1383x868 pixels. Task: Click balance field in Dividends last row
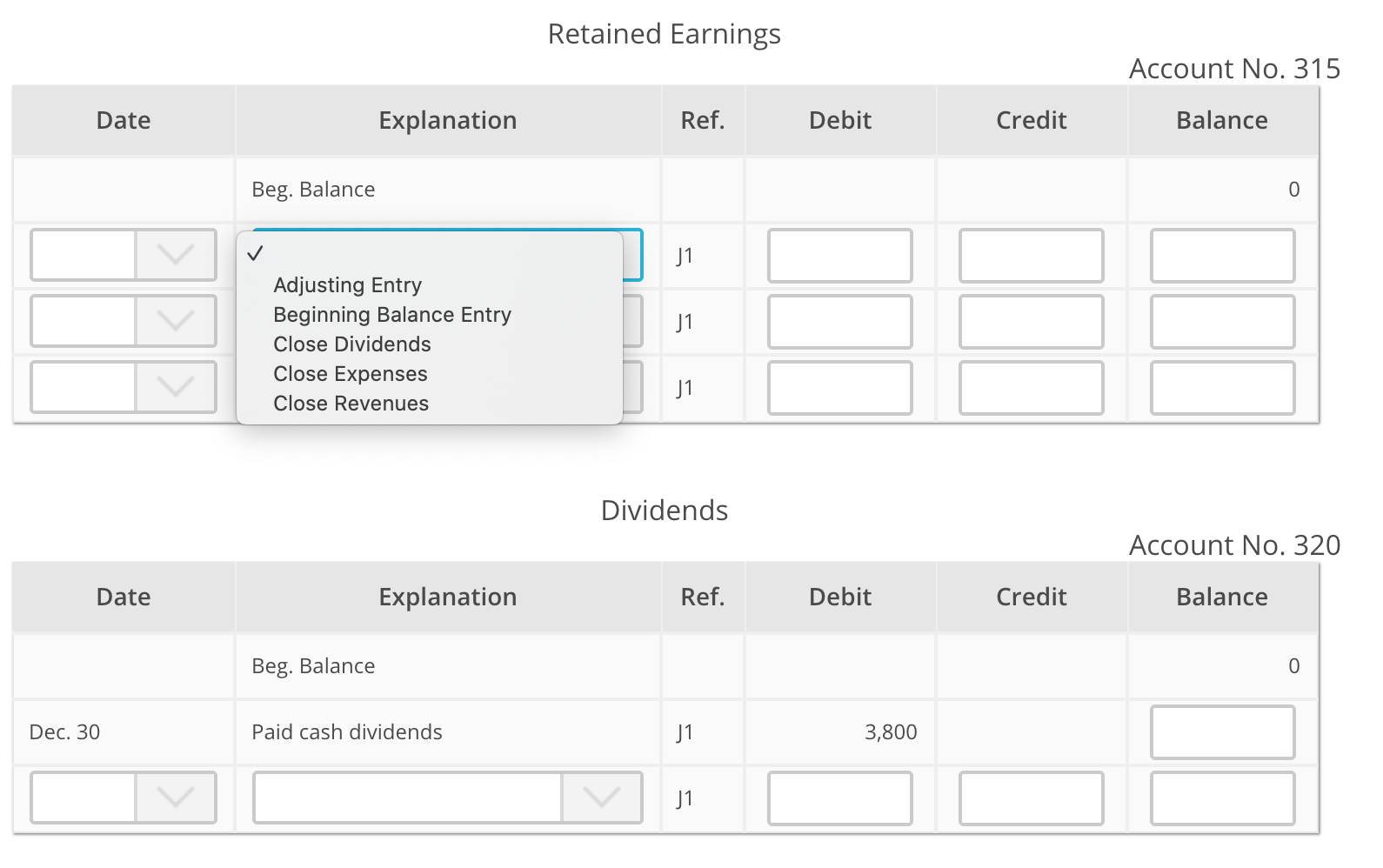pos(1223,798)
